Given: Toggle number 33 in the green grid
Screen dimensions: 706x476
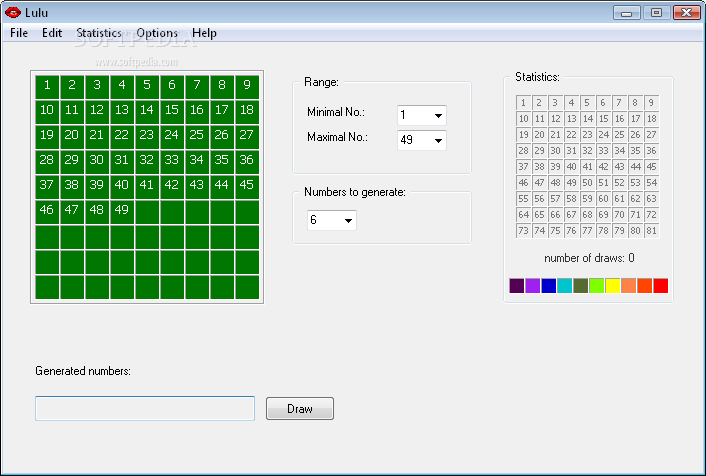Looking at the screenshot, I should (172, 162).
